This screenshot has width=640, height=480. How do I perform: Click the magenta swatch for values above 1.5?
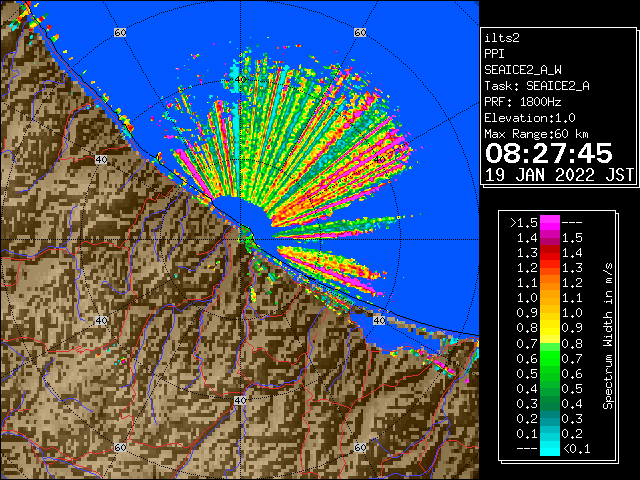coord(550,222)
